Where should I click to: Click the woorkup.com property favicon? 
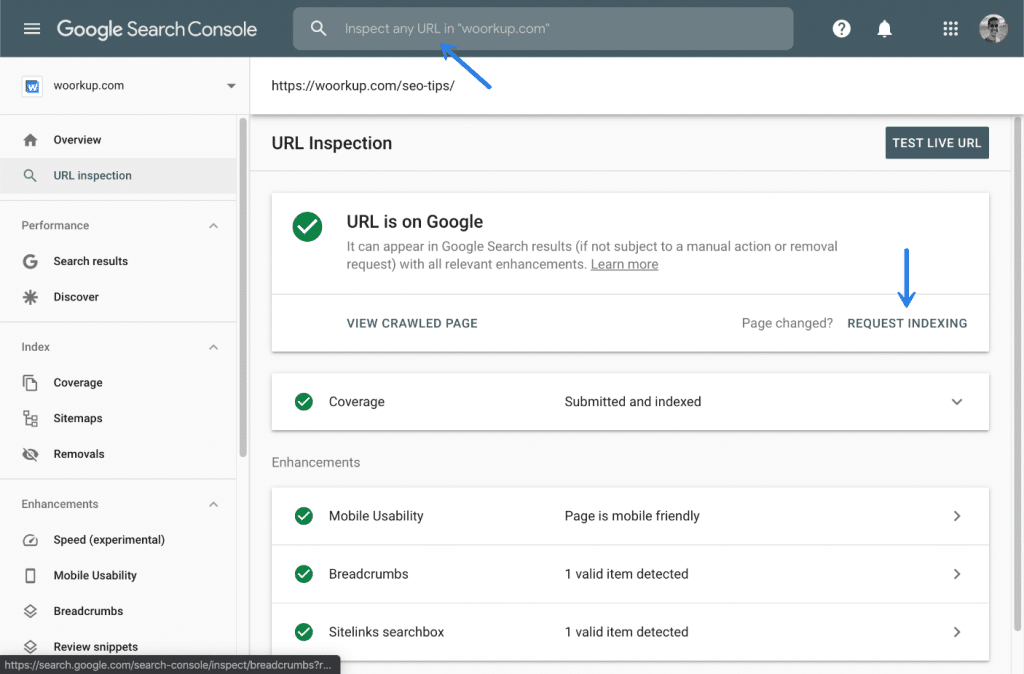[x=32, y=86]
